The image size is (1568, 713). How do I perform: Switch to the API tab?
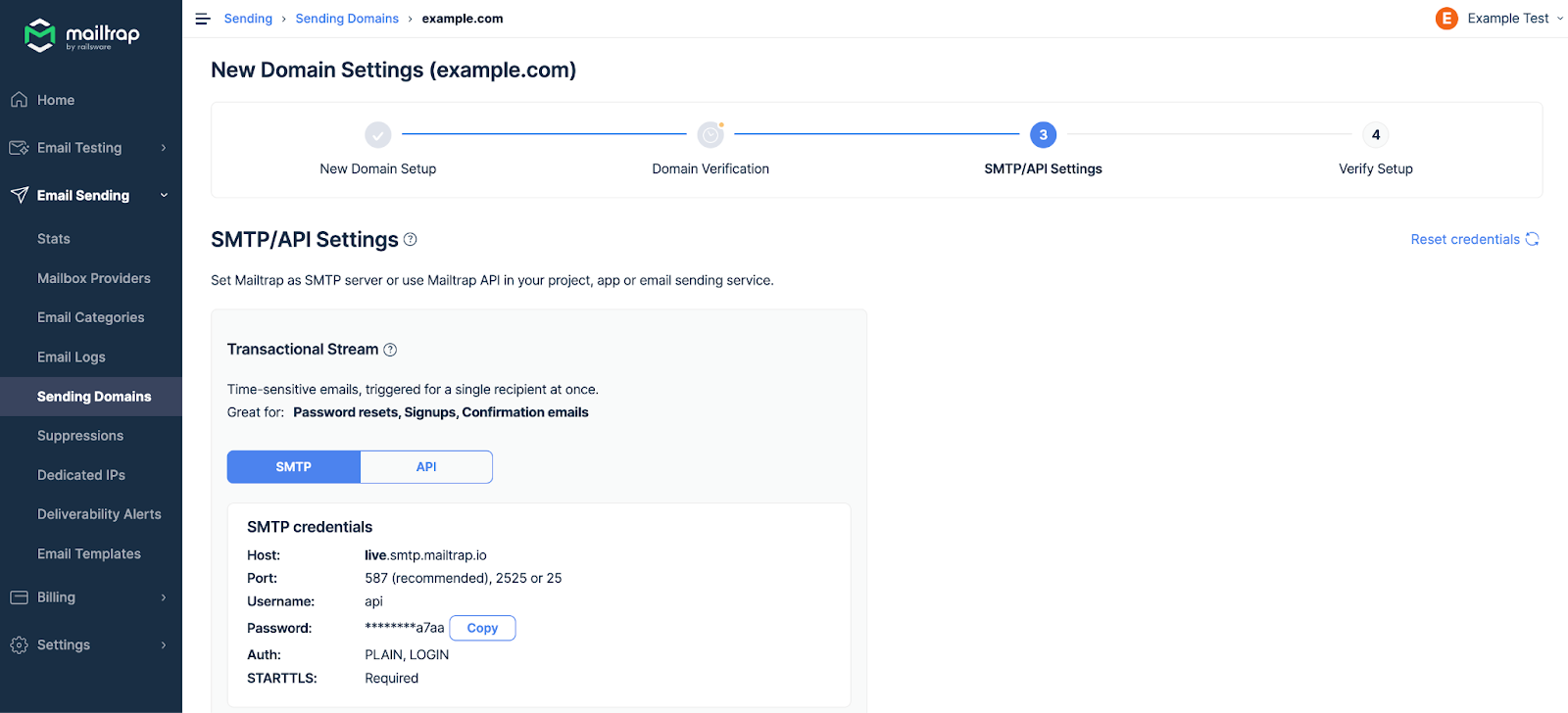[x=426, y=467]
